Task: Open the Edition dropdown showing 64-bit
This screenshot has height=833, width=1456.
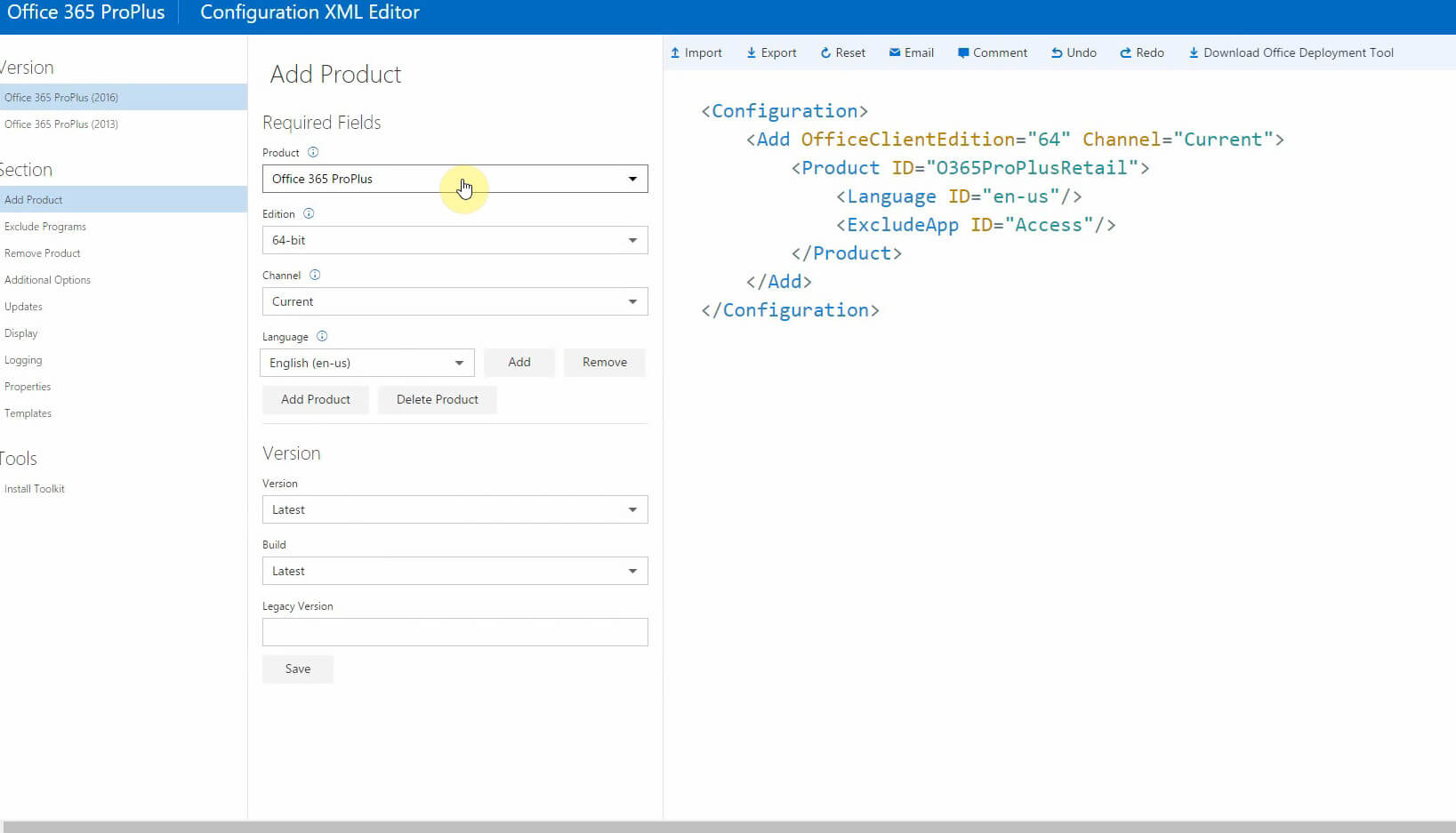Action: (454, 240)
